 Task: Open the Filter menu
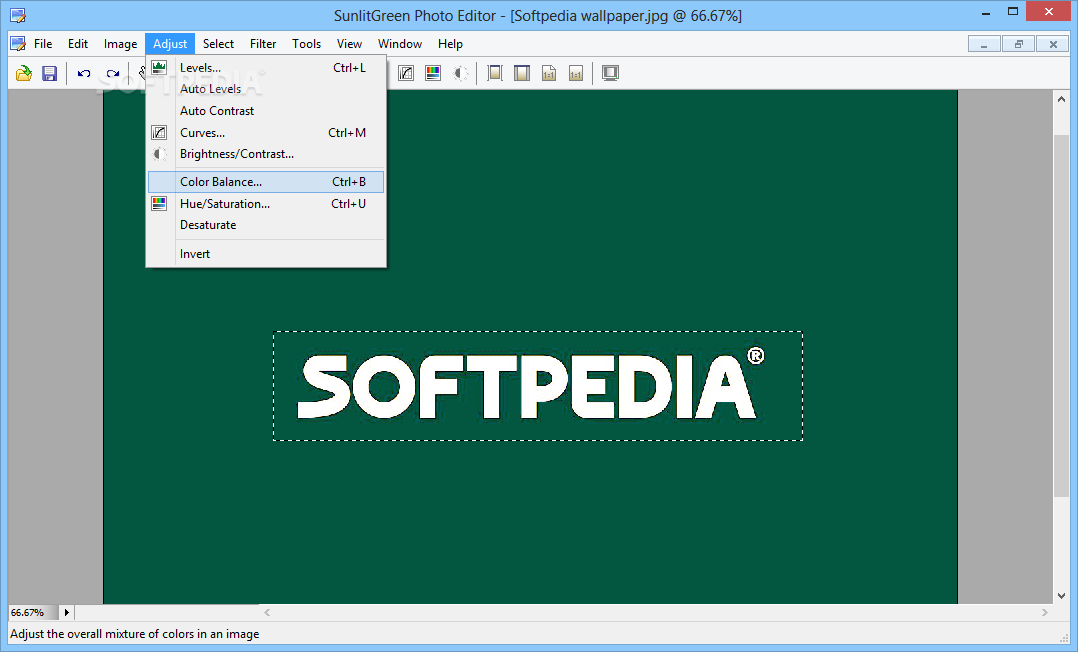(263, 43)
